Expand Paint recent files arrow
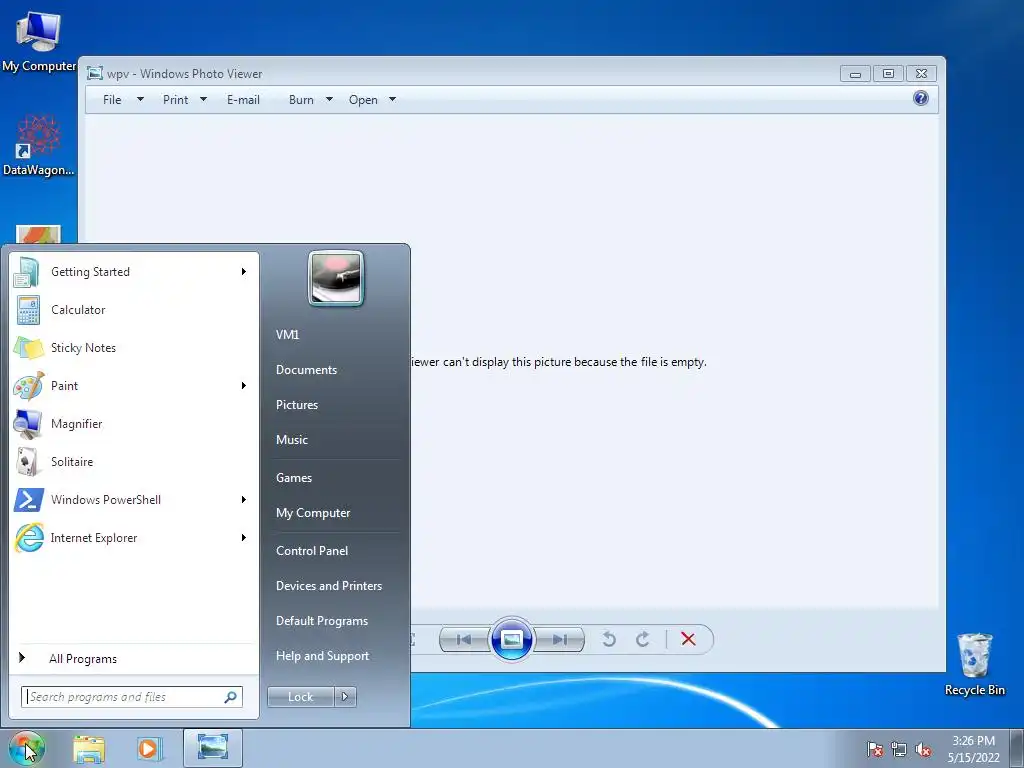The width and height of the screenshot is (1024, 768). (244, 385)
